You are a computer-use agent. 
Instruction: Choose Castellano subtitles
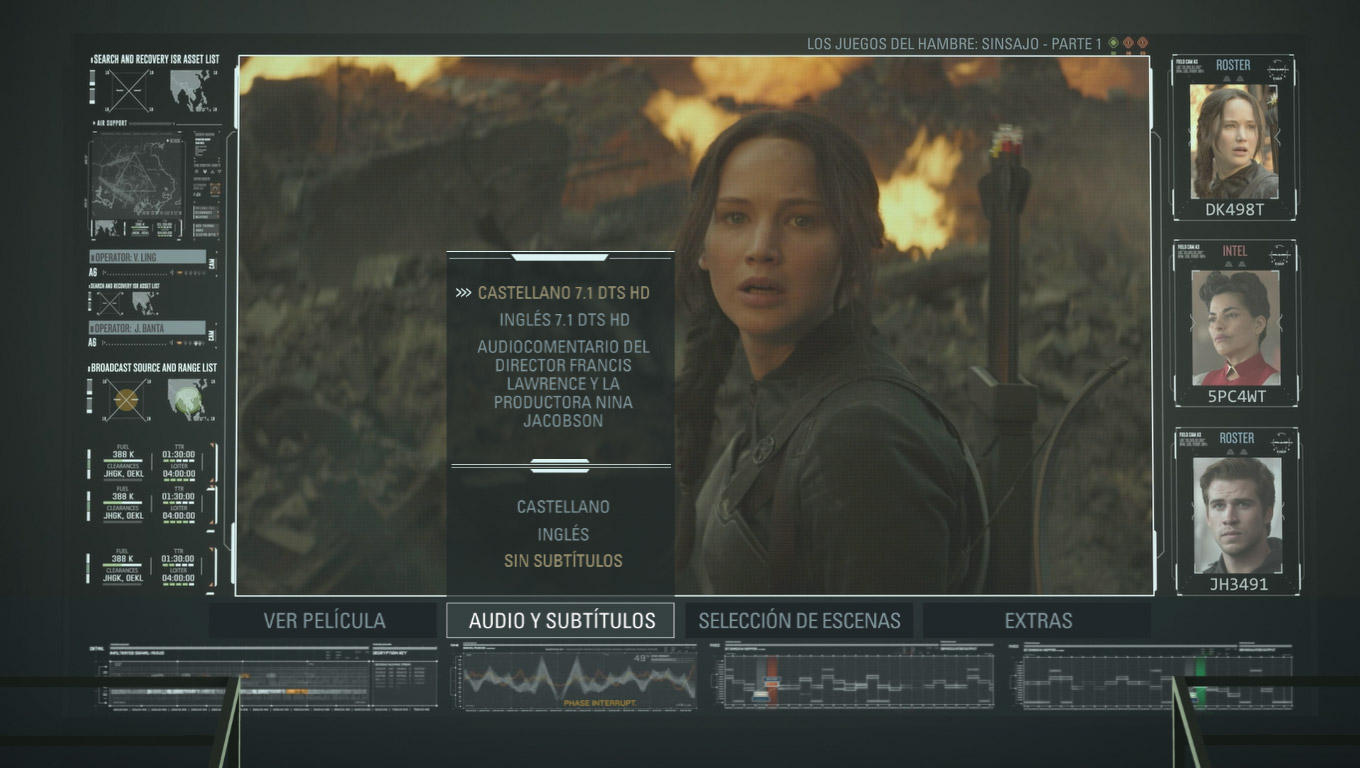[563, 507]
